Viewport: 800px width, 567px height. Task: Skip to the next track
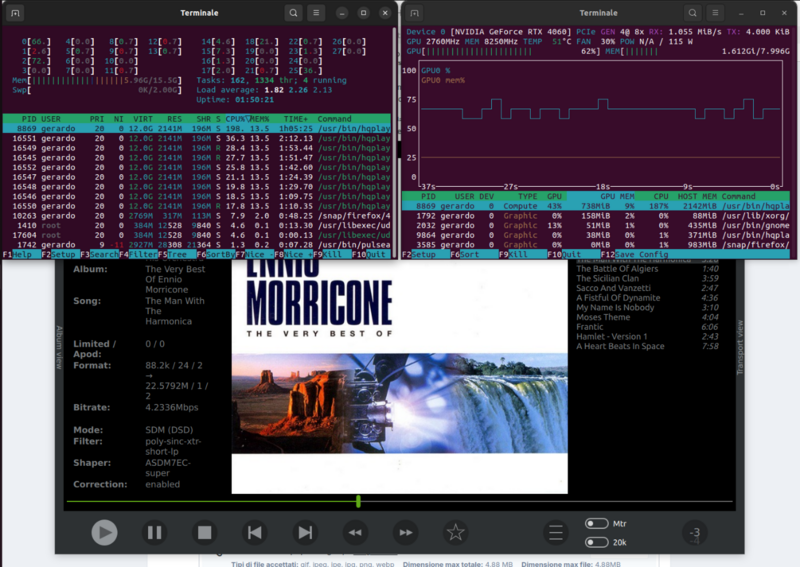click(x=305, y=533)
